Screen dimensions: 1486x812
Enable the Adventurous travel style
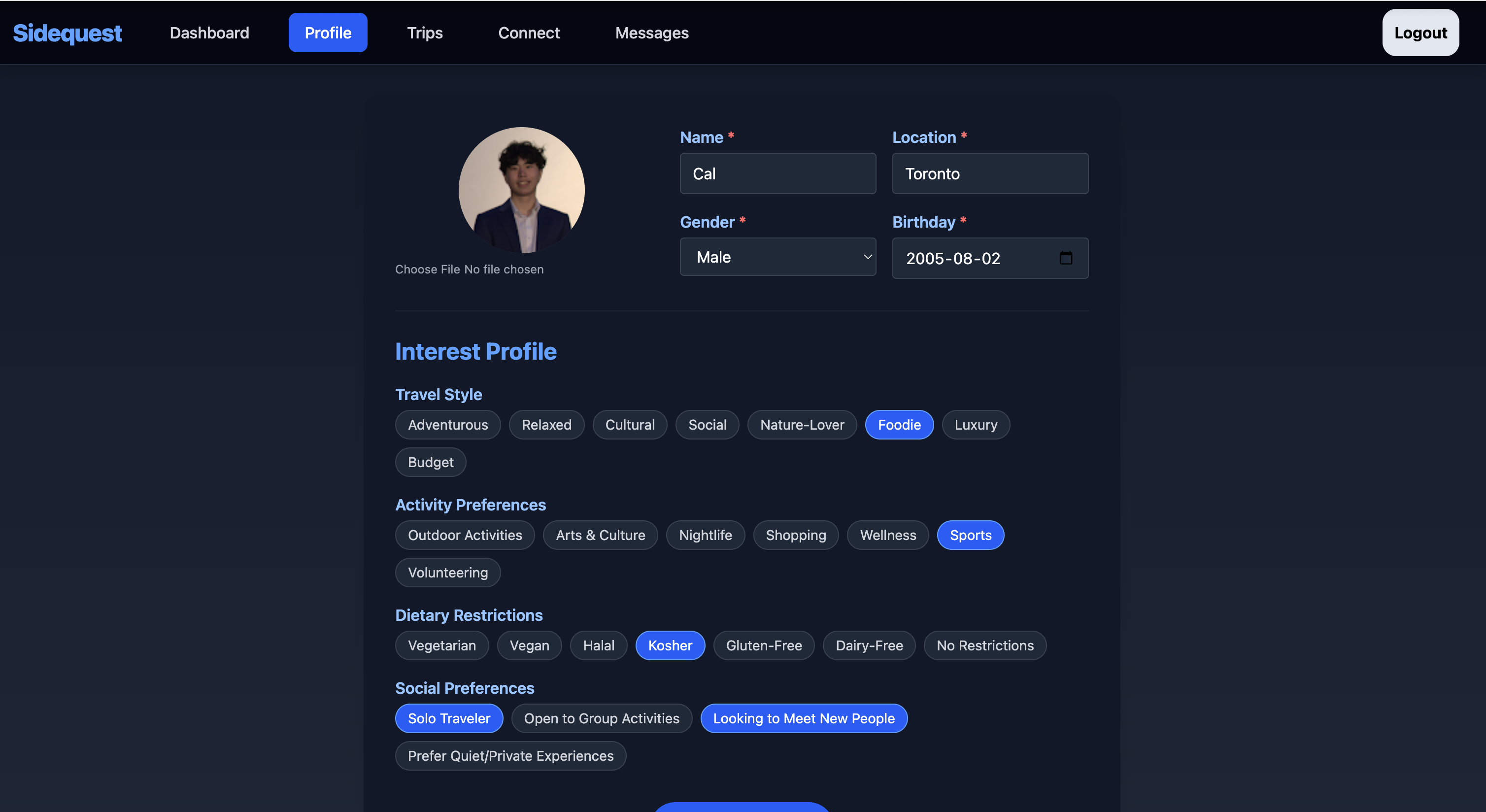click(x=448, y=425)
